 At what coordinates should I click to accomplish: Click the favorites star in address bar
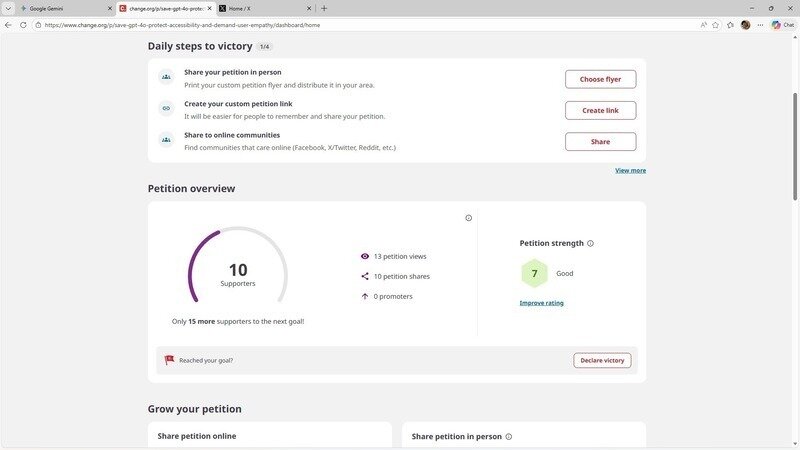point(716,25)
